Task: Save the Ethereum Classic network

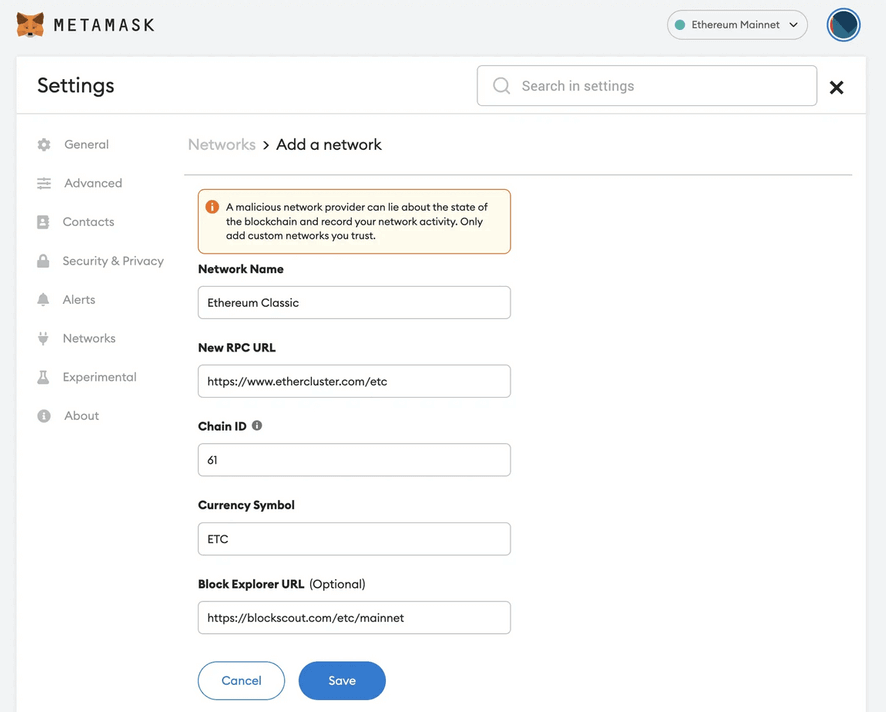Action: (342, 680)
